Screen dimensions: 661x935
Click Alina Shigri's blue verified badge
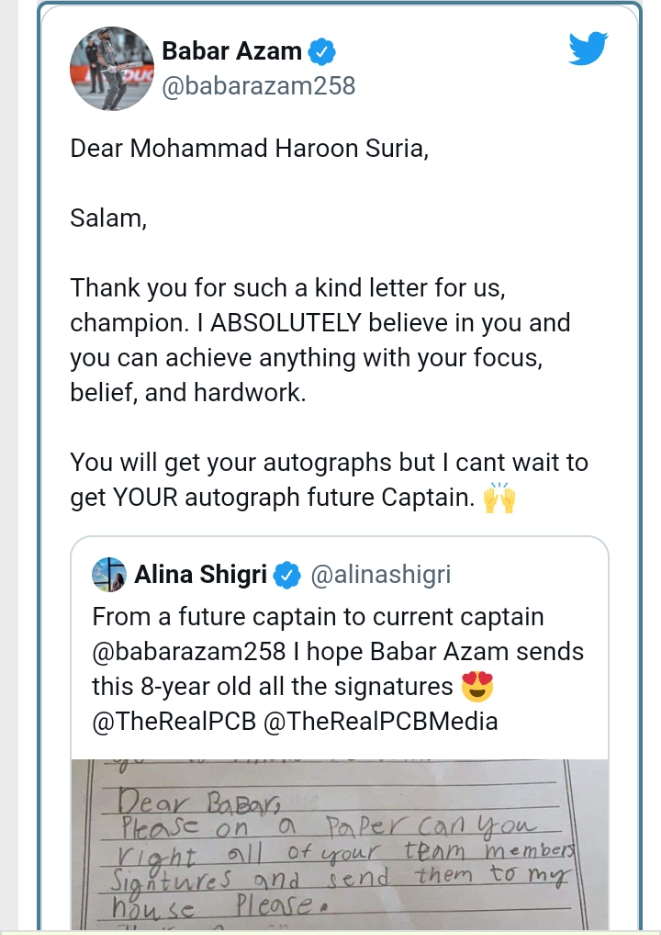[x=288, y=575]
